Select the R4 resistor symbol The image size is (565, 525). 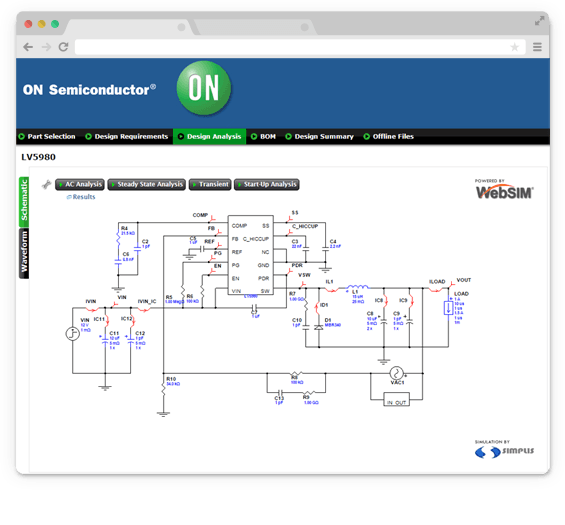(x=118, y=239)
